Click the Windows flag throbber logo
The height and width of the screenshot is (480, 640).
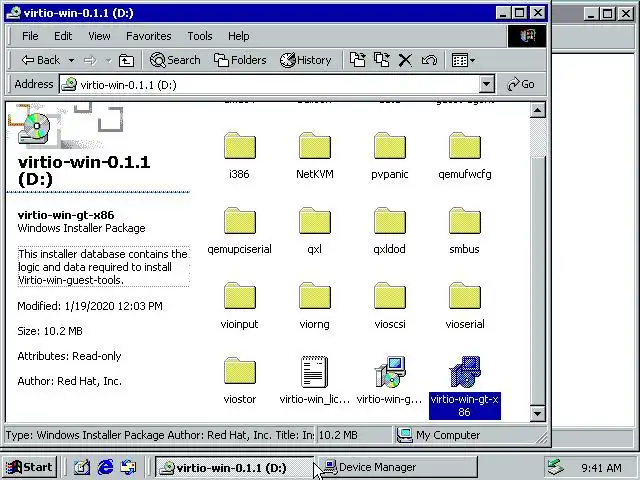click(527, 36)
